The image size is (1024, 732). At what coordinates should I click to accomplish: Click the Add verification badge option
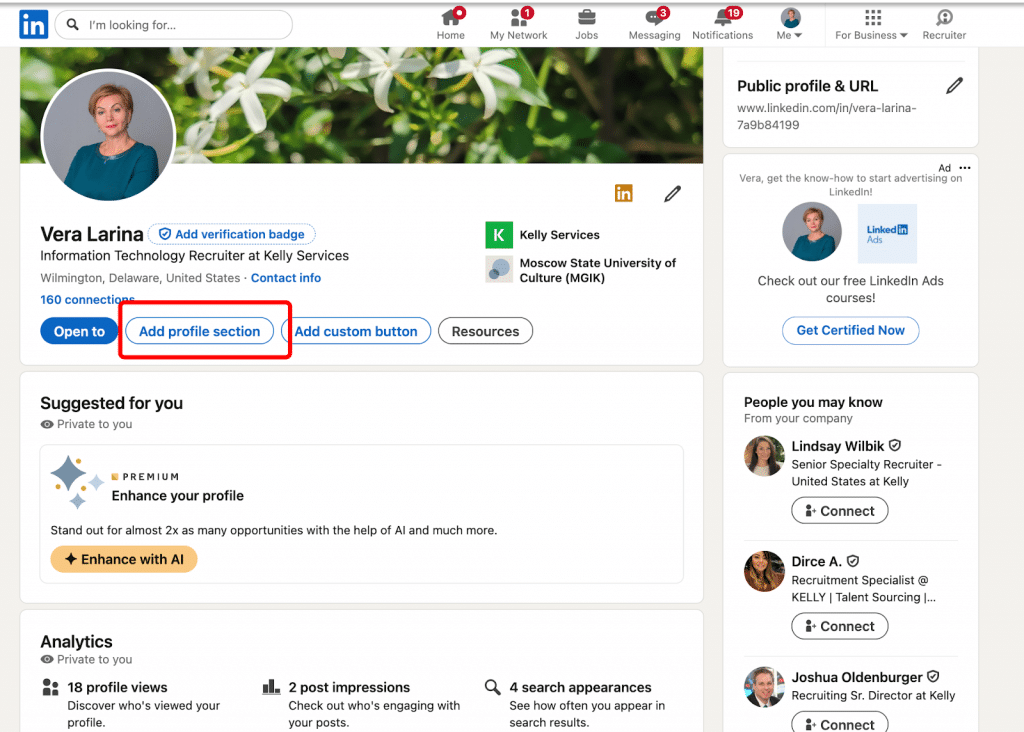point(231,233)
